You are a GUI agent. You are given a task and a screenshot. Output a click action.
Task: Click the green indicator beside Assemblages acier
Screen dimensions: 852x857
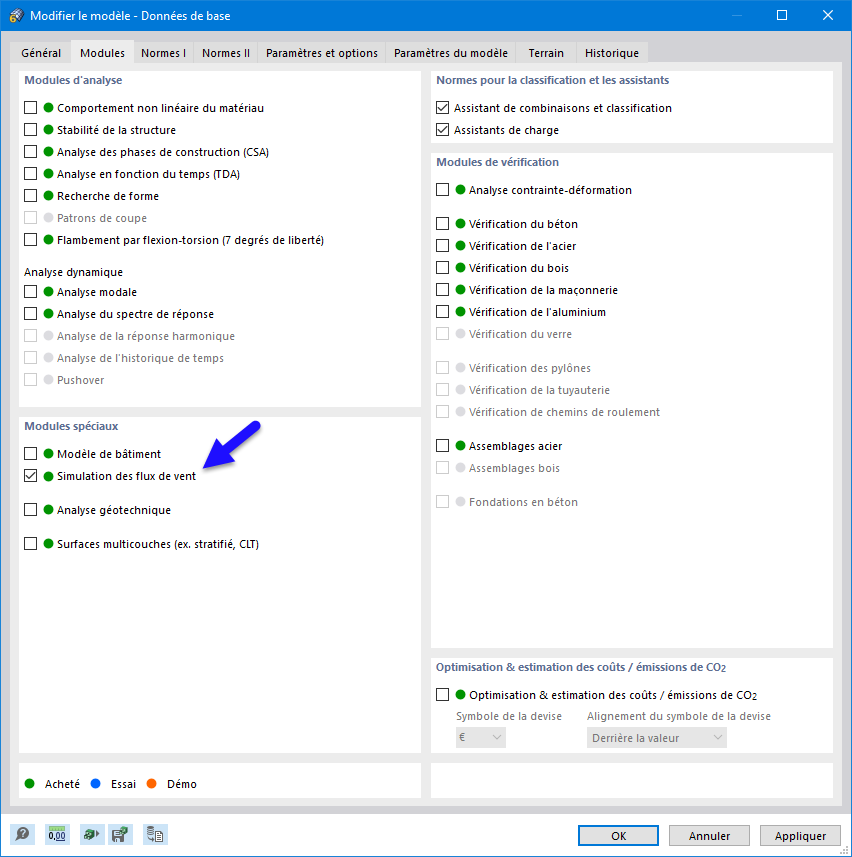click(x=459, y=445)
